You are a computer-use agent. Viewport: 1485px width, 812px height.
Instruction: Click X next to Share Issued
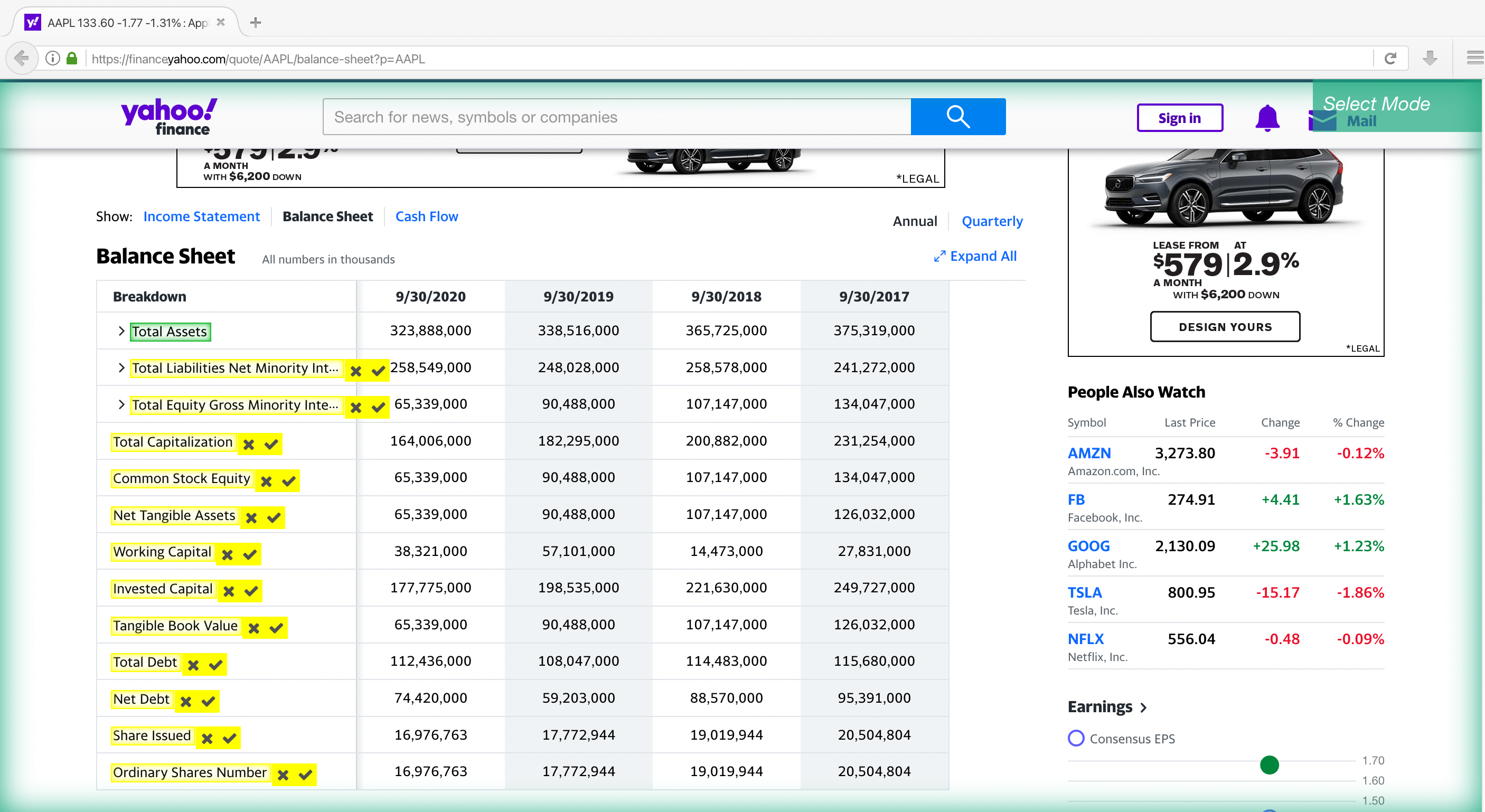tap(207, 738)
